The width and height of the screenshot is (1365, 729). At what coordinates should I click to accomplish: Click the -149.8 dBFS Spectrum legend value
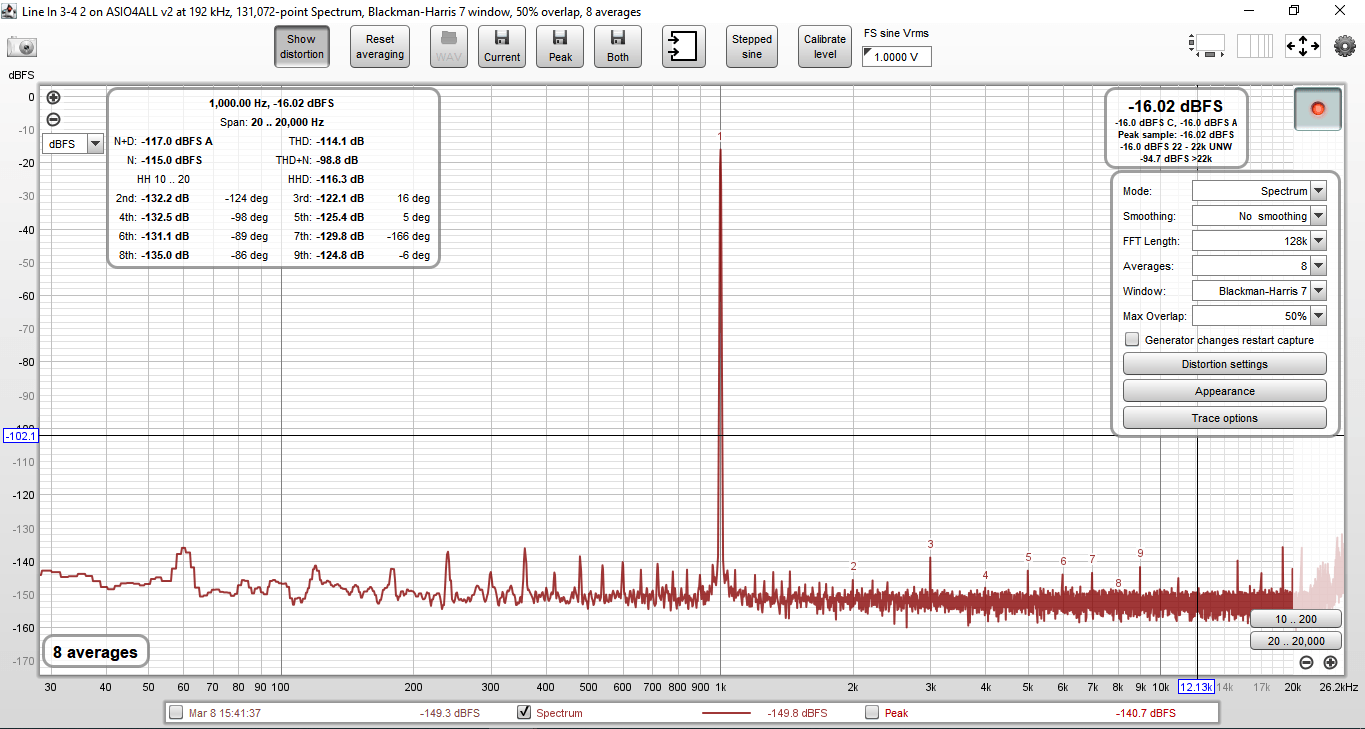coord(797,713)
